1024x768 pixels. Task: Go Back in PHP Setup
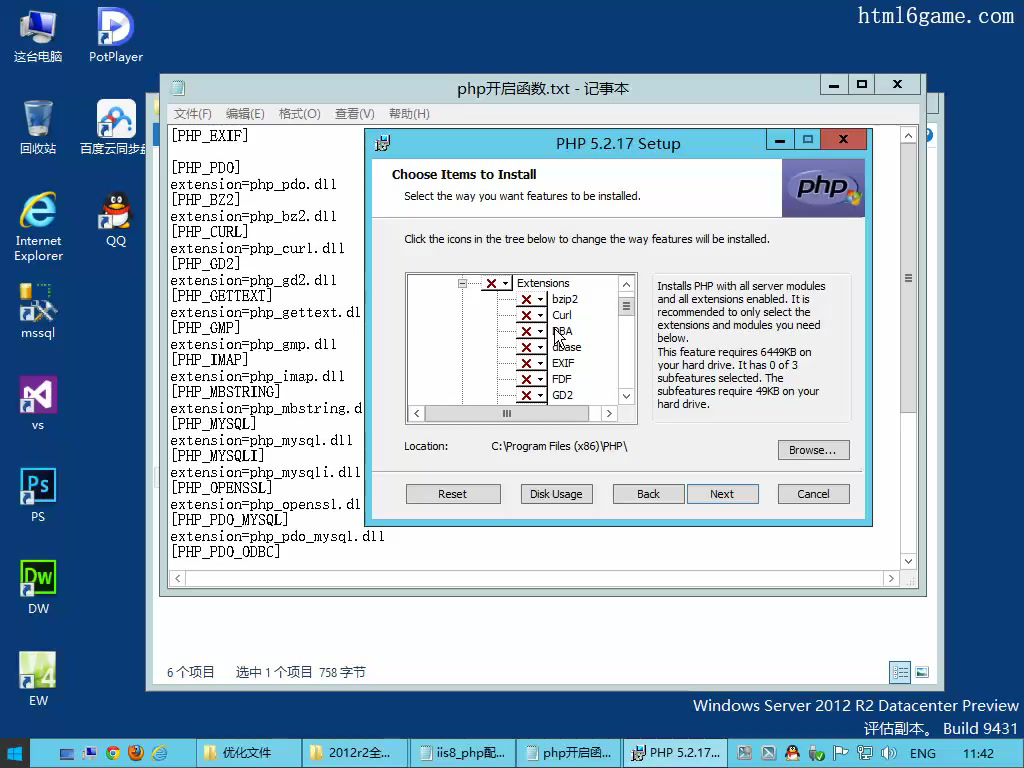(648, 494)
